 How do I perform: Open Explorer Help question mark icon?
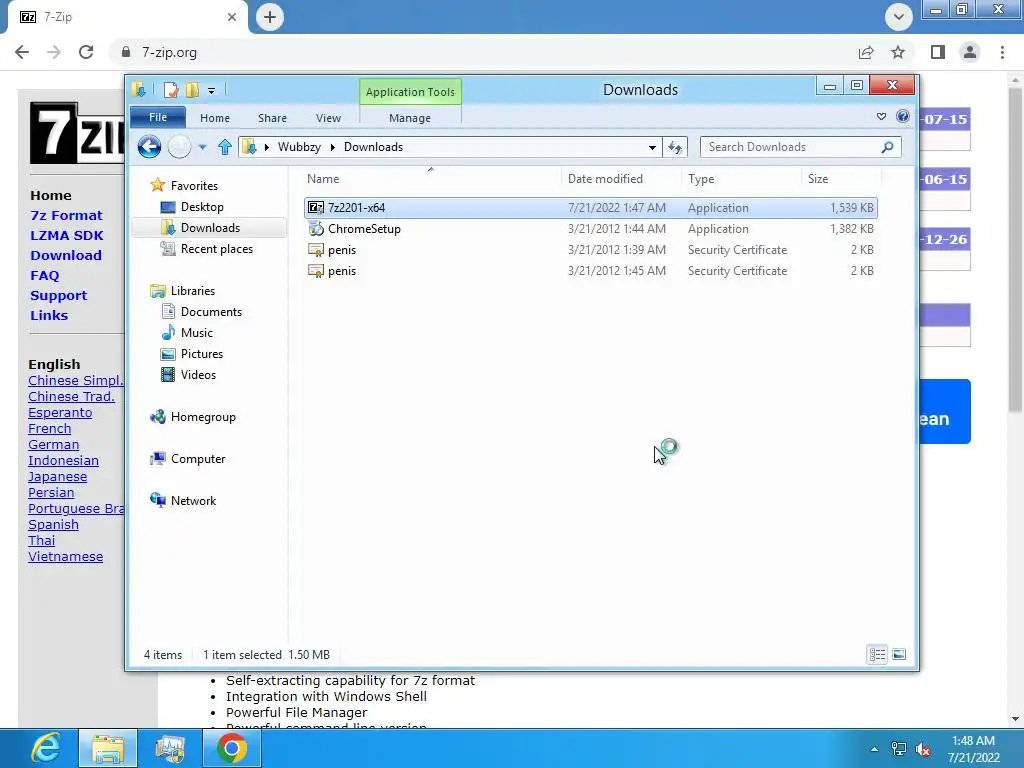coord(903,116)
